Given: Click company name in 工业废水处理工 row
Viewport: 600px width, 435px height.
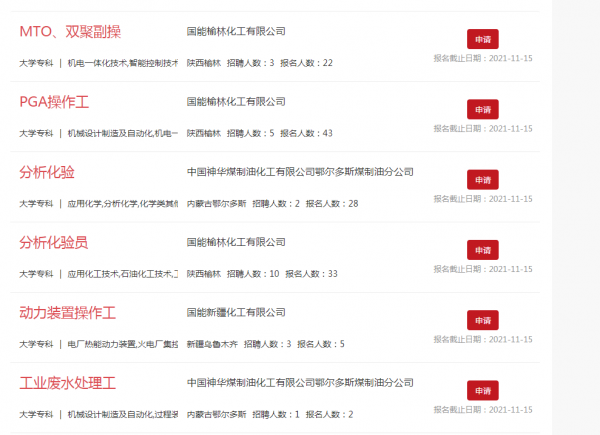Looking at the screenshot, I should 300,383.
